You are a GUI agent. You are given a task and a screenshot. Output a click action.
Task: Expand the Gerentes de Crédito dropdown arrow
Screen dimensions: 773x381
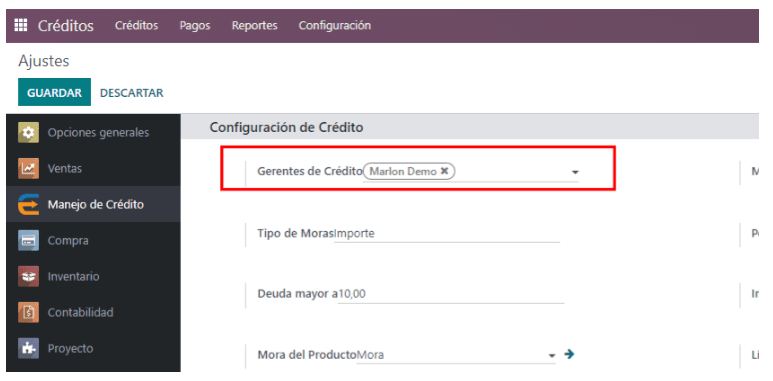[x=575, y=173]
